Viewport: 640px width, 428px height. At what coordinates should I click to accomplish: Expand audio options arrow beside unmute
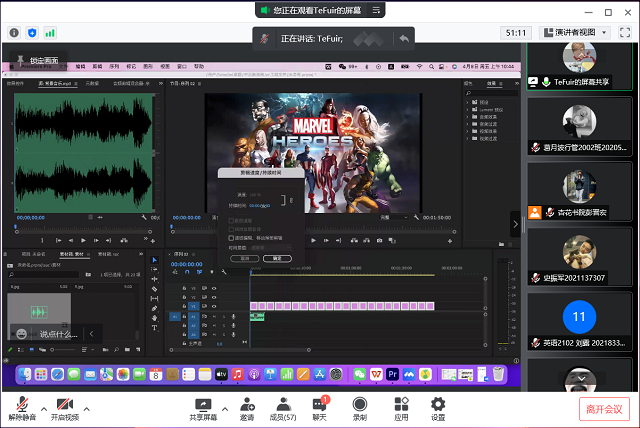[44, 409]
